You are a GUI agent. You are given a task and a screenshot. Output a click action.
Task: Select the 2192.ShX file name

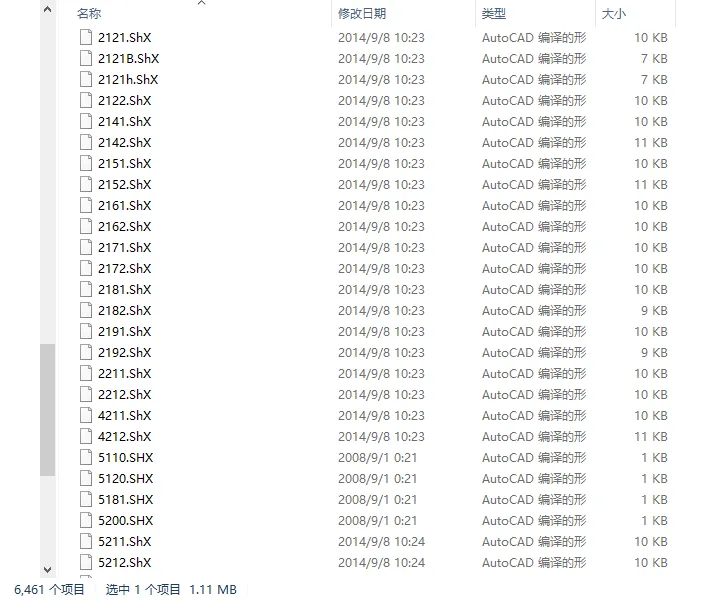coord(124,353)
